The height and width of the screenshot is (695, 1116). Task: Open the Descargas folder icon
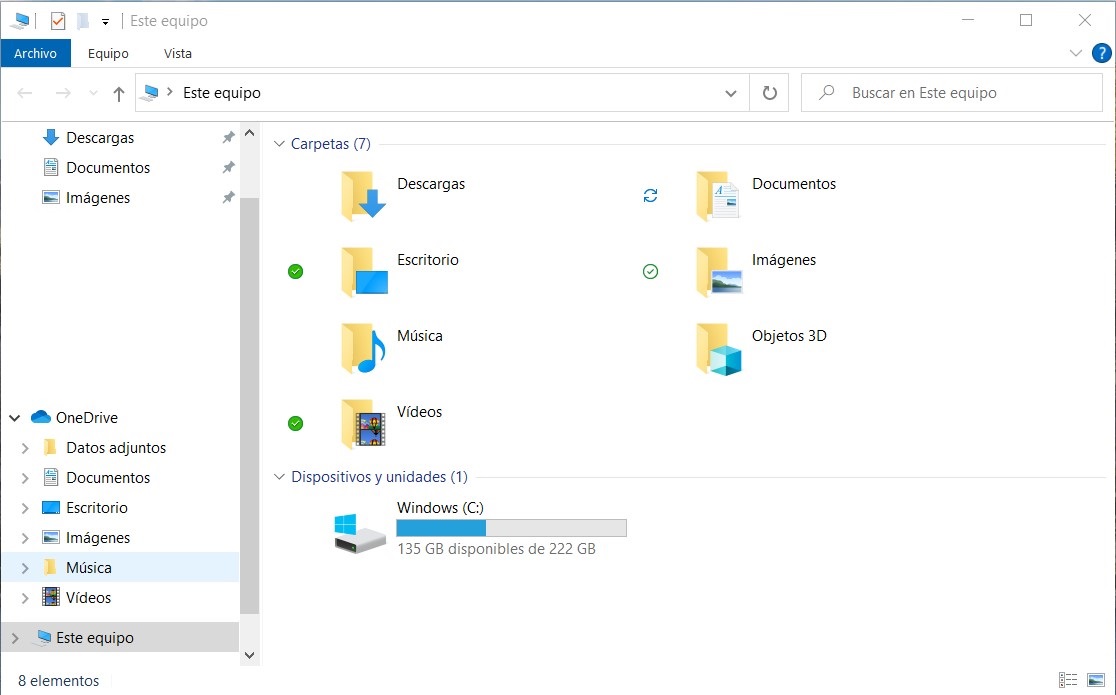[x=363, y=195]
